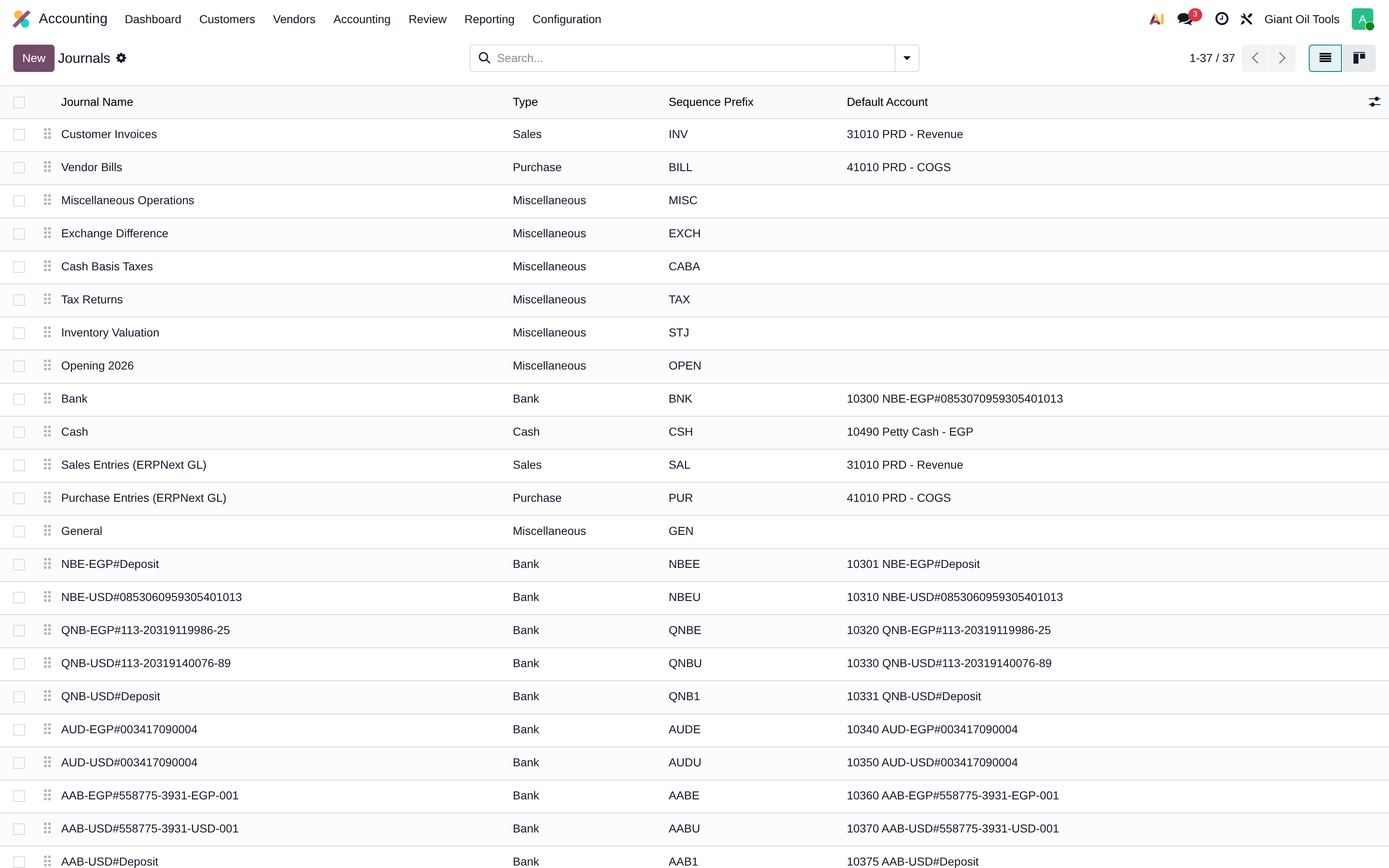1389x868 pixels.
Task: Open the optional columns adjust icon
Action: tap(1374, 102)
